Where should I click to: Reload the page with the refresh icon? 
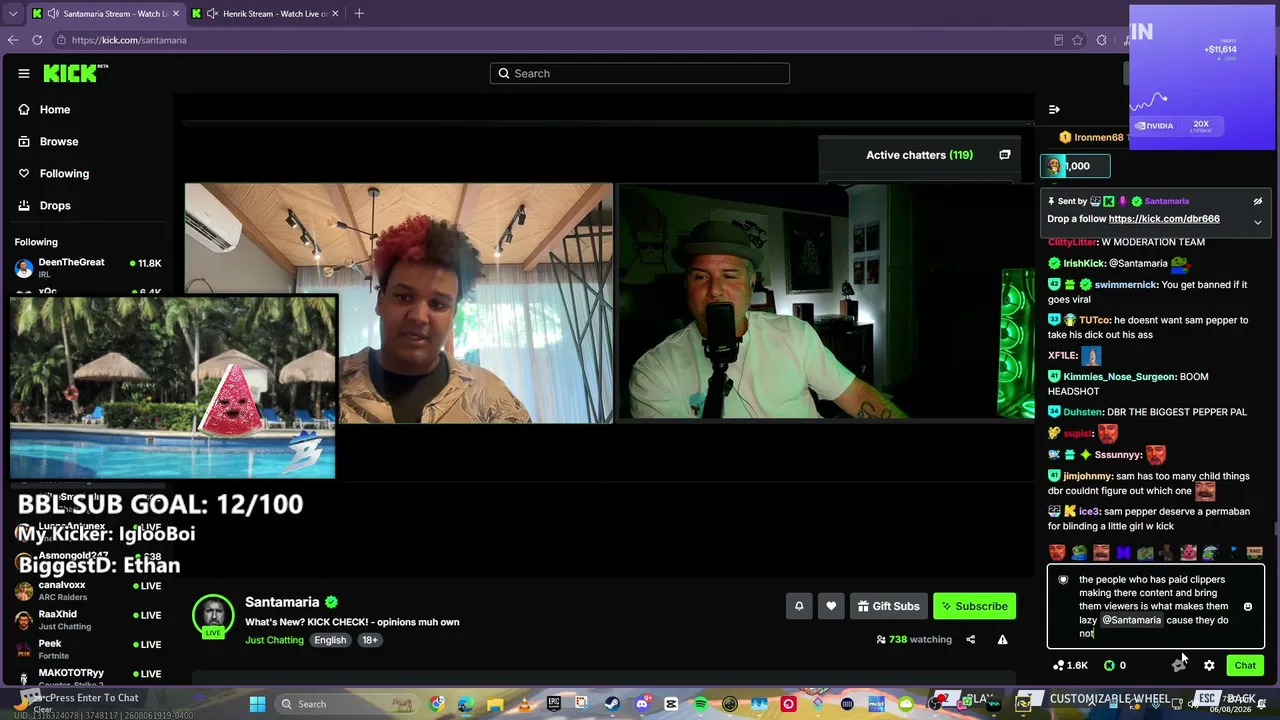[x=37, y=40]
